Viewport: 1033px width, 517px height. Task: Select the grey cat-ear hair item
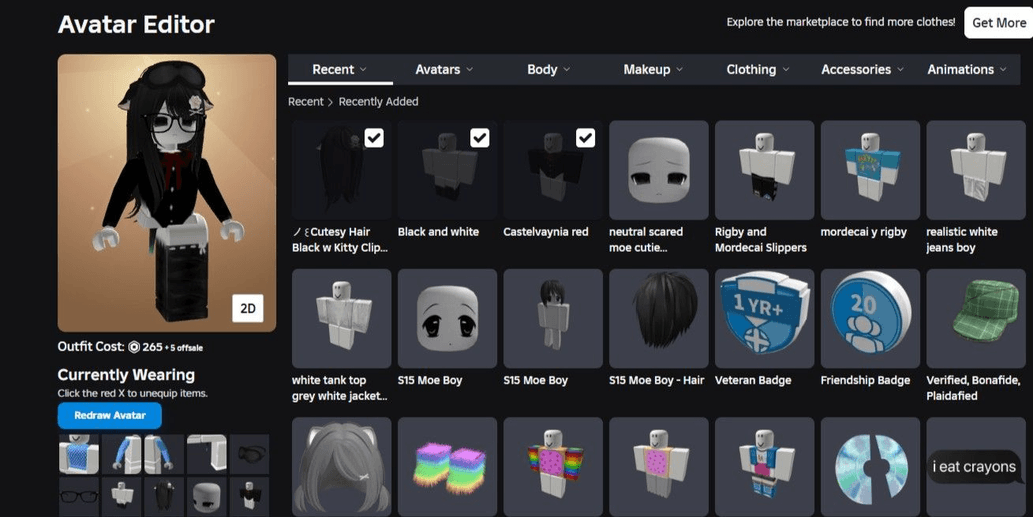pos(341,466)
